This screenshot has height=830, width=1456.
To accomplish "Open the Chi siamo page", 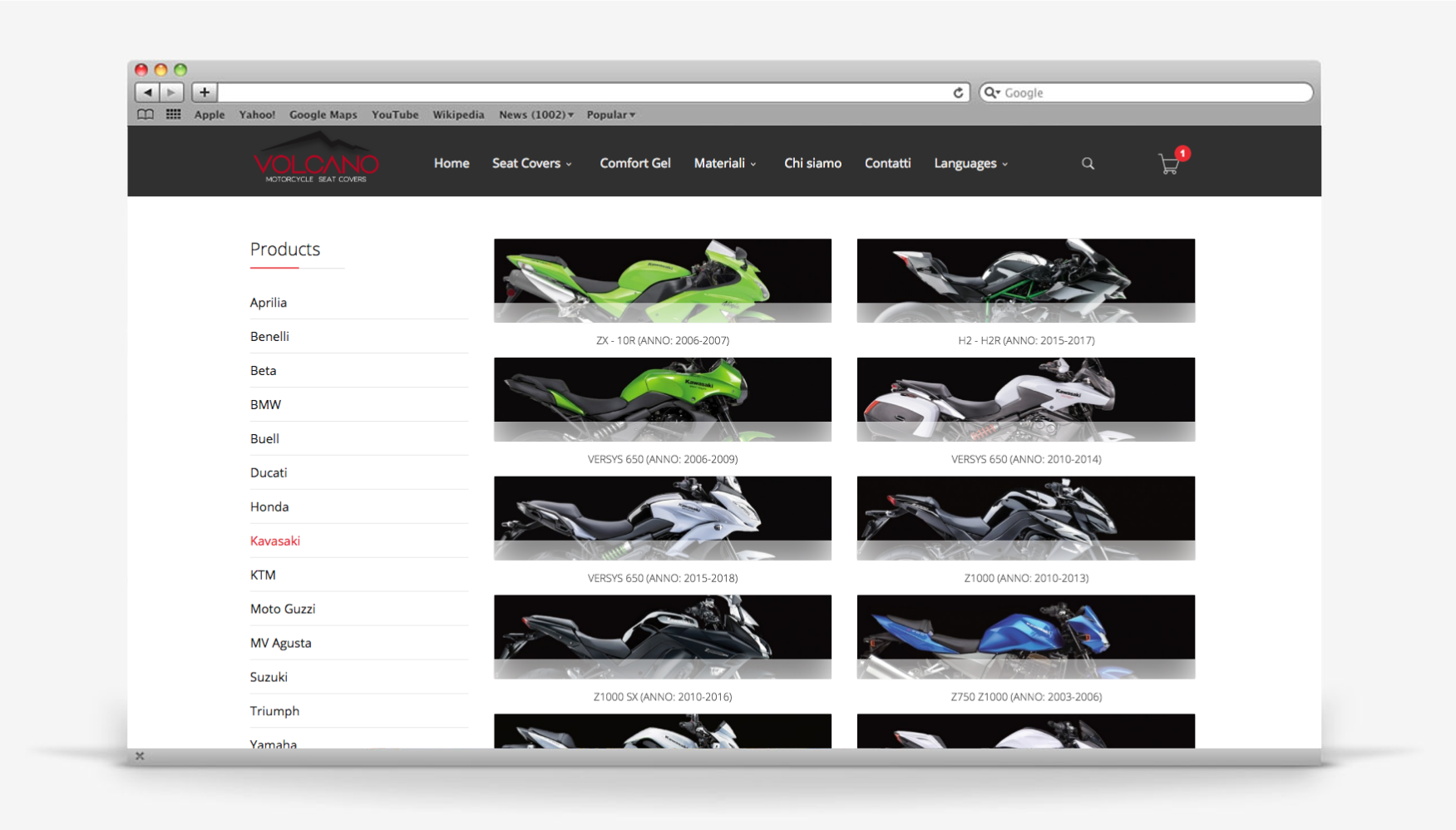I will point(812,163).
